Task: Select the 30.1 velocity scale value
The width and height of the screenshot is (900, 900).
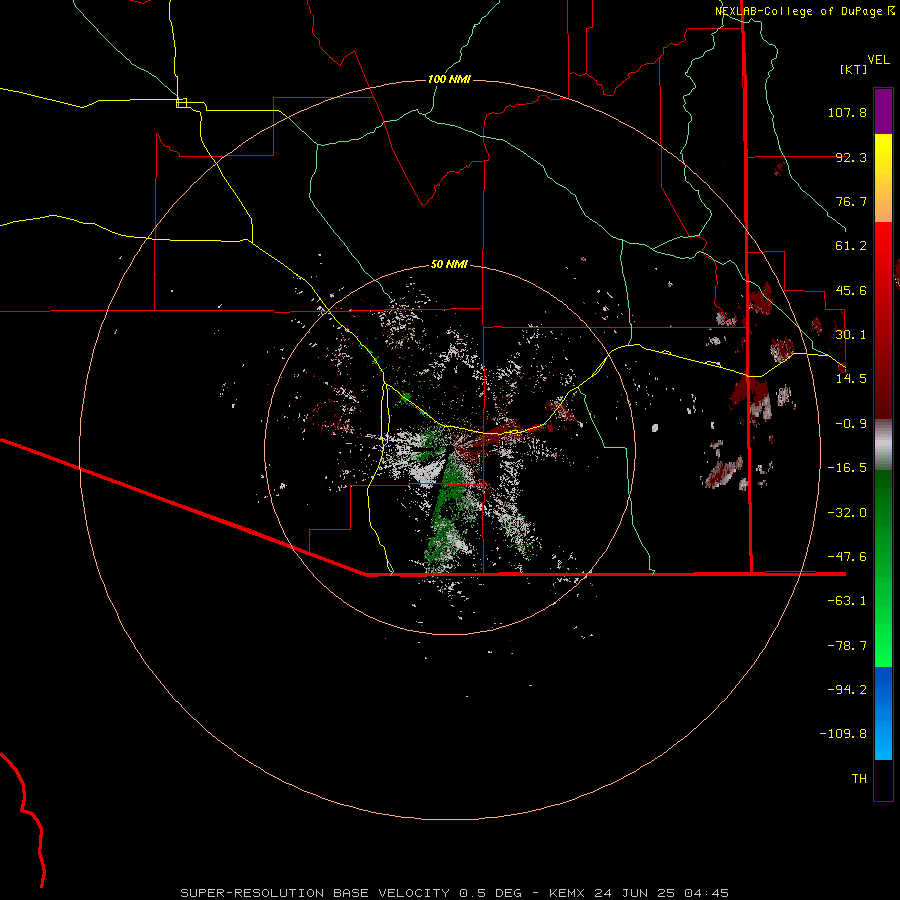Action: (x=851, y=335)
